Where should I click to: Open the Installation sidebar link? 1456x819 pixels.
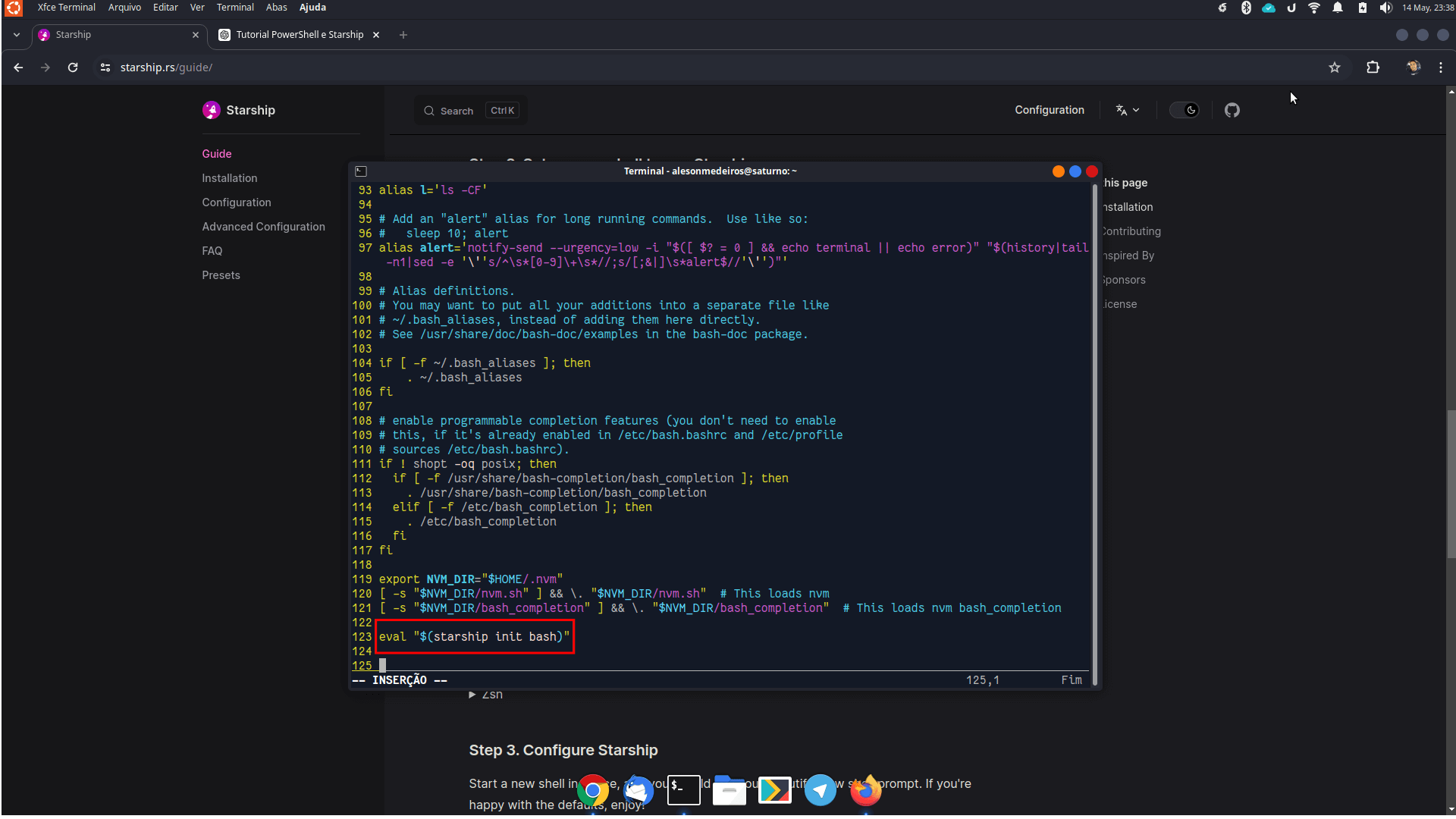coord(230,178)
